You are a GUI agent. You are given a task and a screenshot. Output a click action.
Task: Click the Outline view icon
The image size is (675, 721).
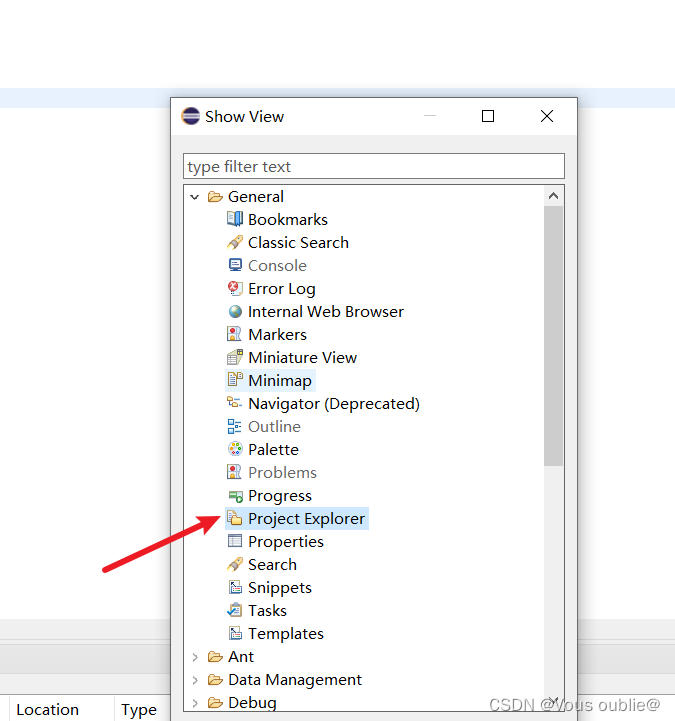235,426
